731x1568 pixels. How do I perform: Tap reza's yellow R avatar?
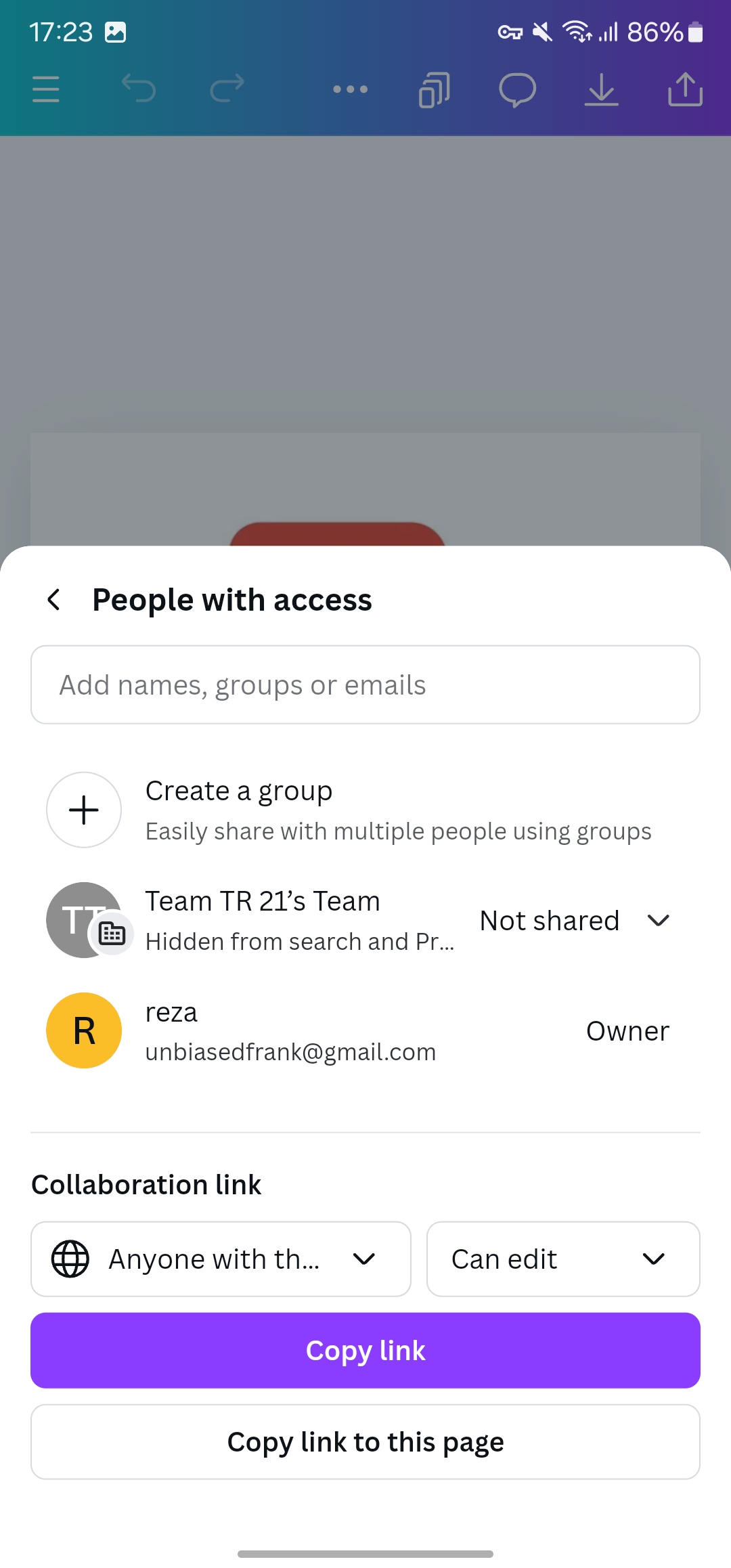84,1030
